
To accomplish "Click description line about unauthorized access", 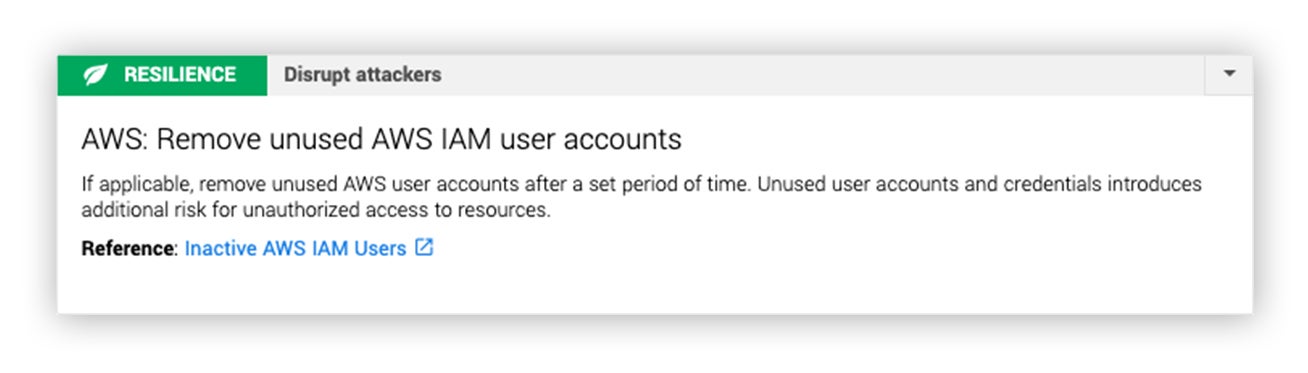I will coord(316,211).
